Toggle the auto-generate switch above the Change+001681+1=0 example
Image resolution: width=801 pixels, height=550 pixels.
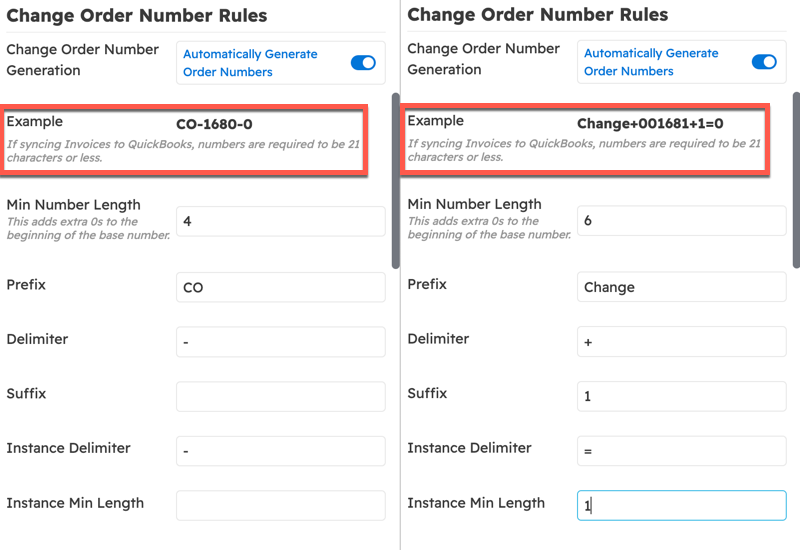(x=764, y=62)
